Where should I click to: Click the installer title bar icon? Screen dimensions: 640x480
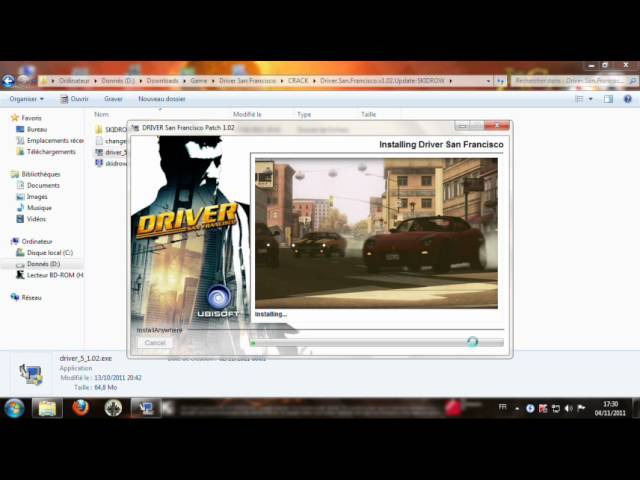click(136, 128)
